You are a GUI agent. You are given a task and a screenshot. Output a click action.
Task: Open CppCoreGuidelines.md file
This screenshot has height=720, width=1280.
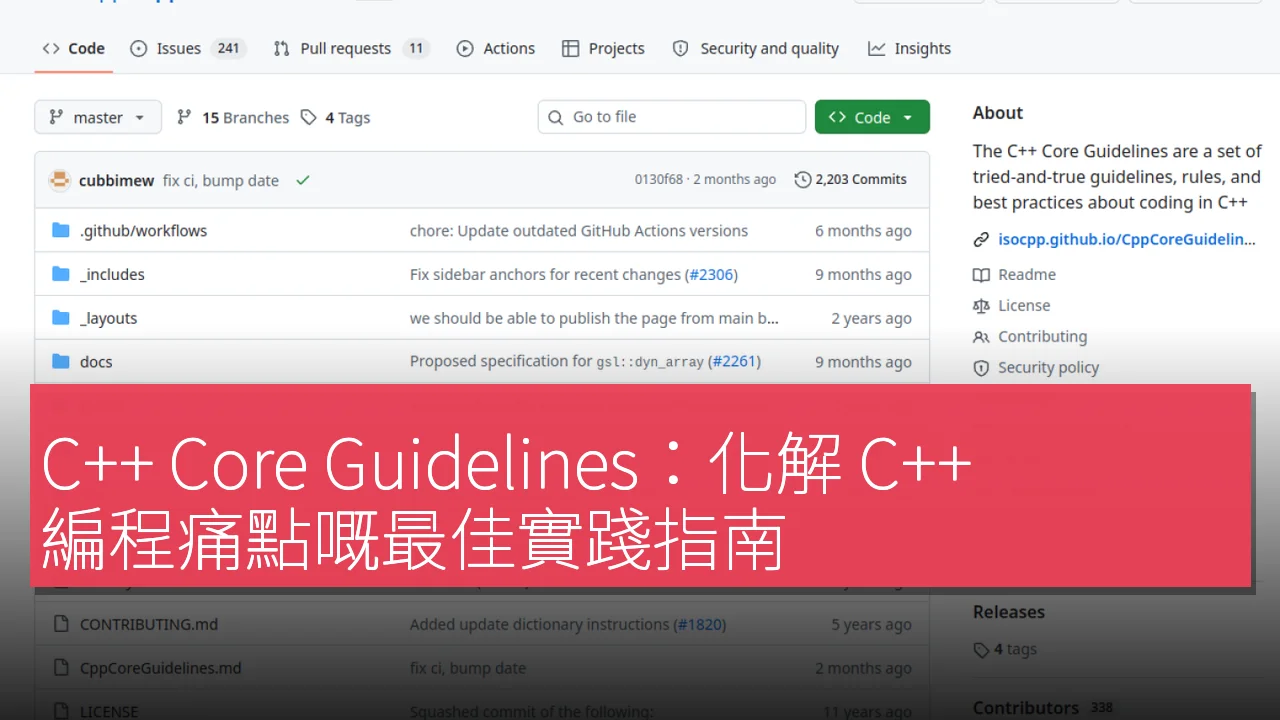pos(160,668)
